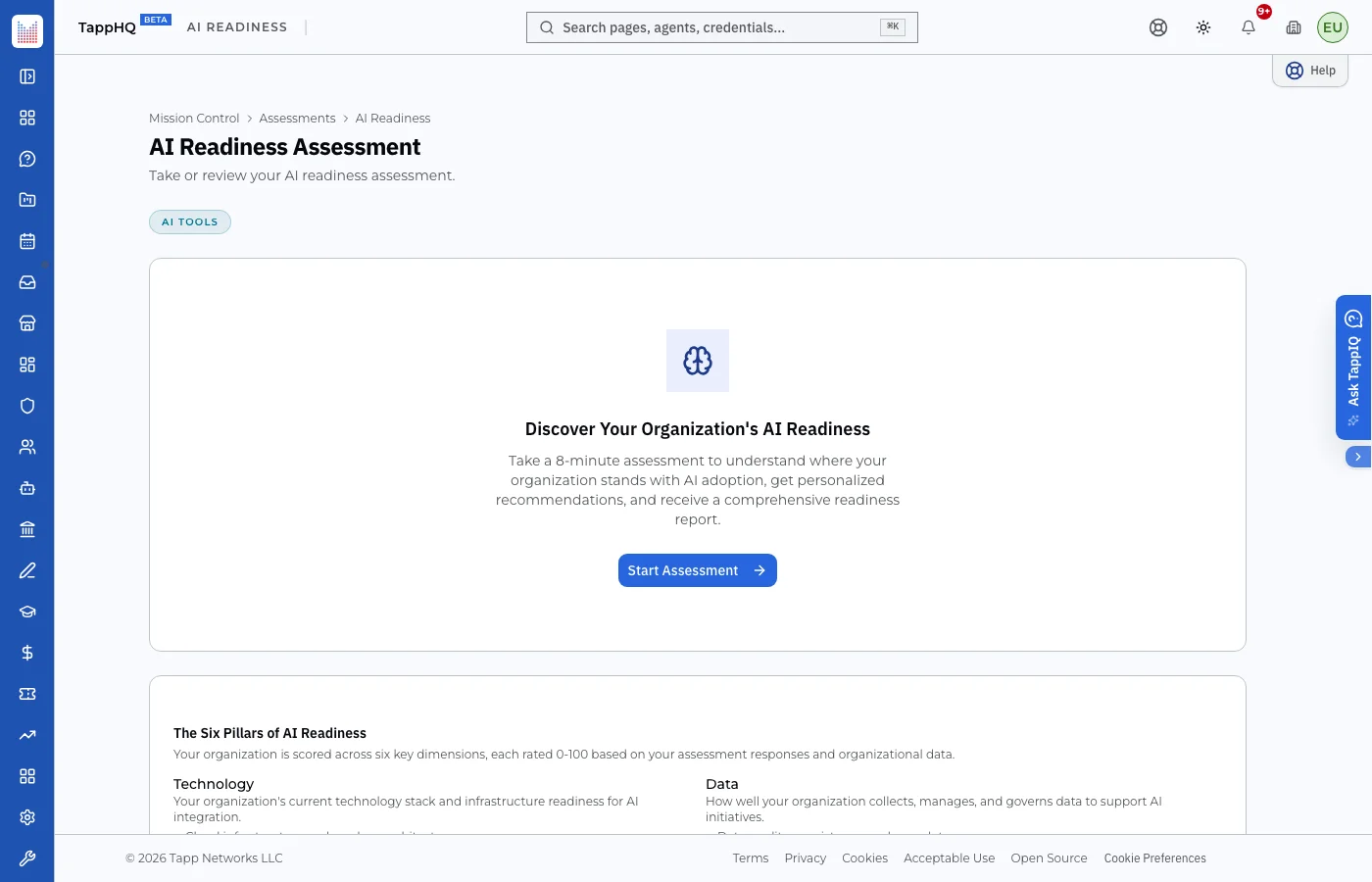Click the TappHQ logo icon in the sidebar
1372x882 pixels.
click(27, 31)
